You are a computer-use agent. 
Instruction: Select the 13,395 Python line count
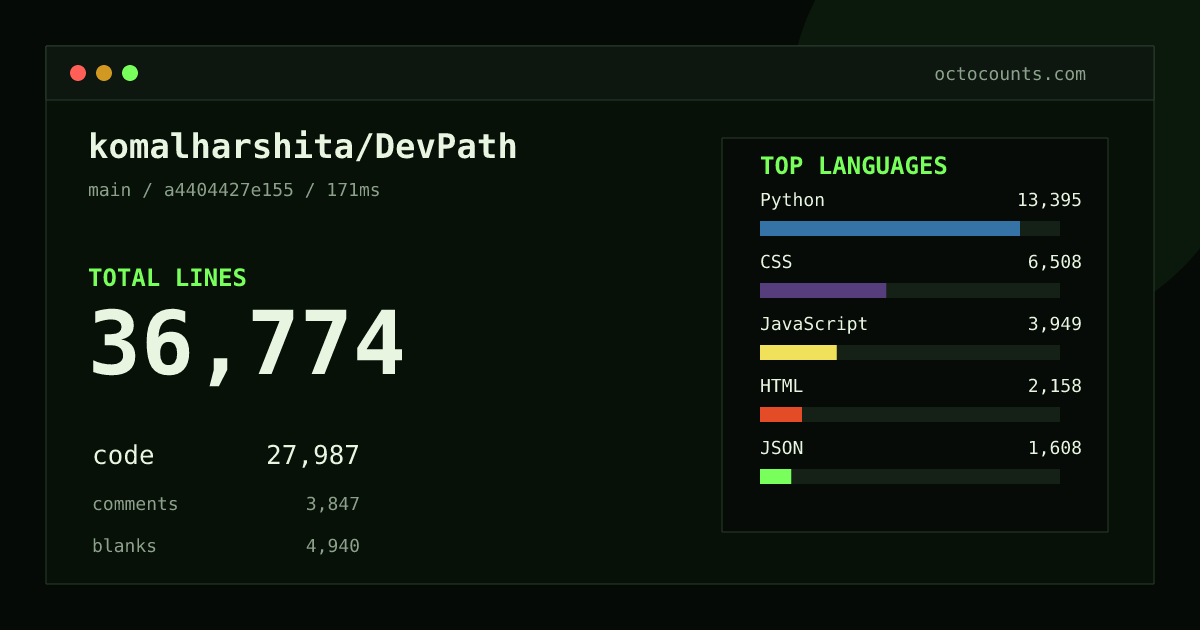pos(1049,200)
